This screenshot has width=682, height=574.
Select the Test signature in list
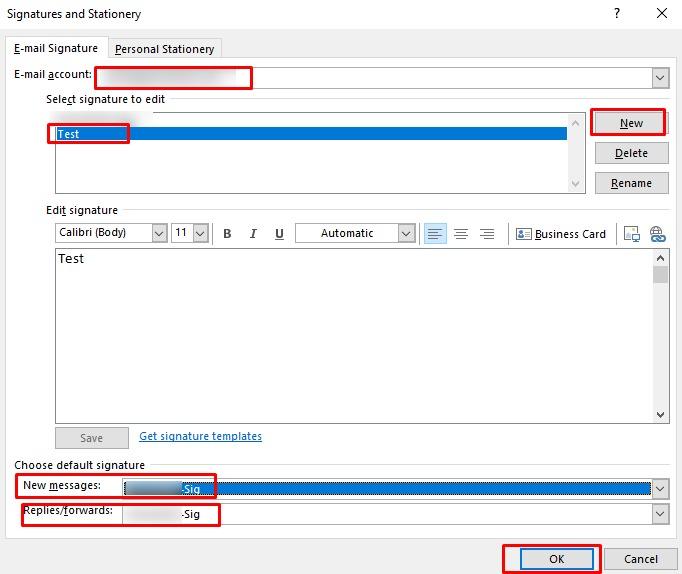[311, 134]
